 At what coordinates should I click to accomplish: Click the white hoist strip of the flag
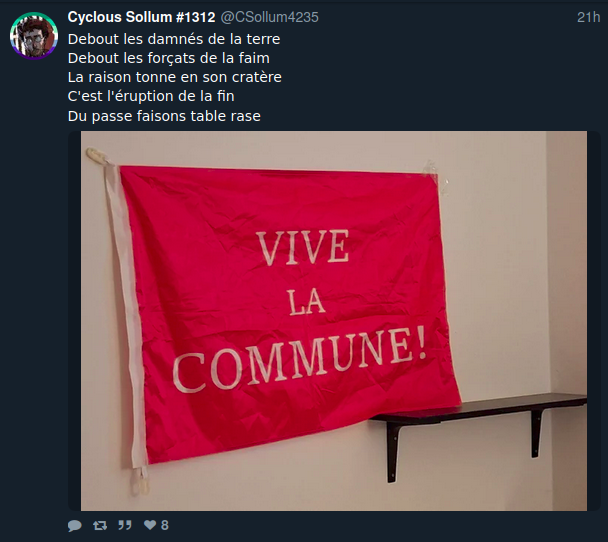125,315
